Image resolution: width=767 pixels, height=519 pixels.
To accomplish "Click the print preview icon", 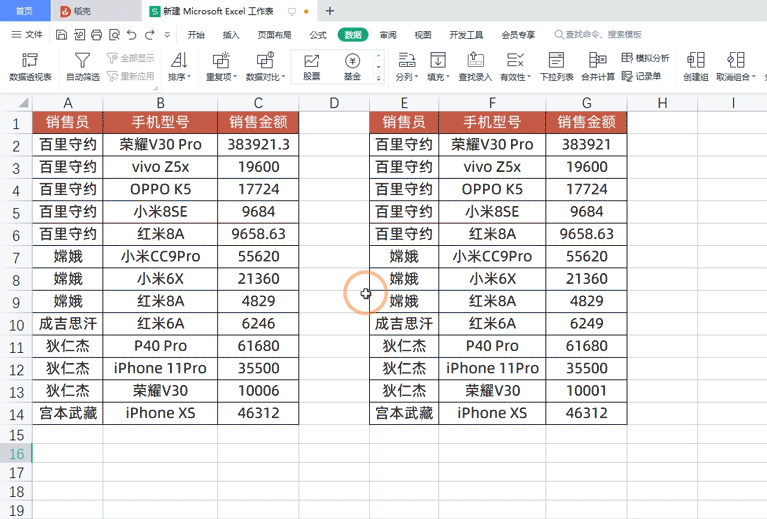I will tap(114, 35).
